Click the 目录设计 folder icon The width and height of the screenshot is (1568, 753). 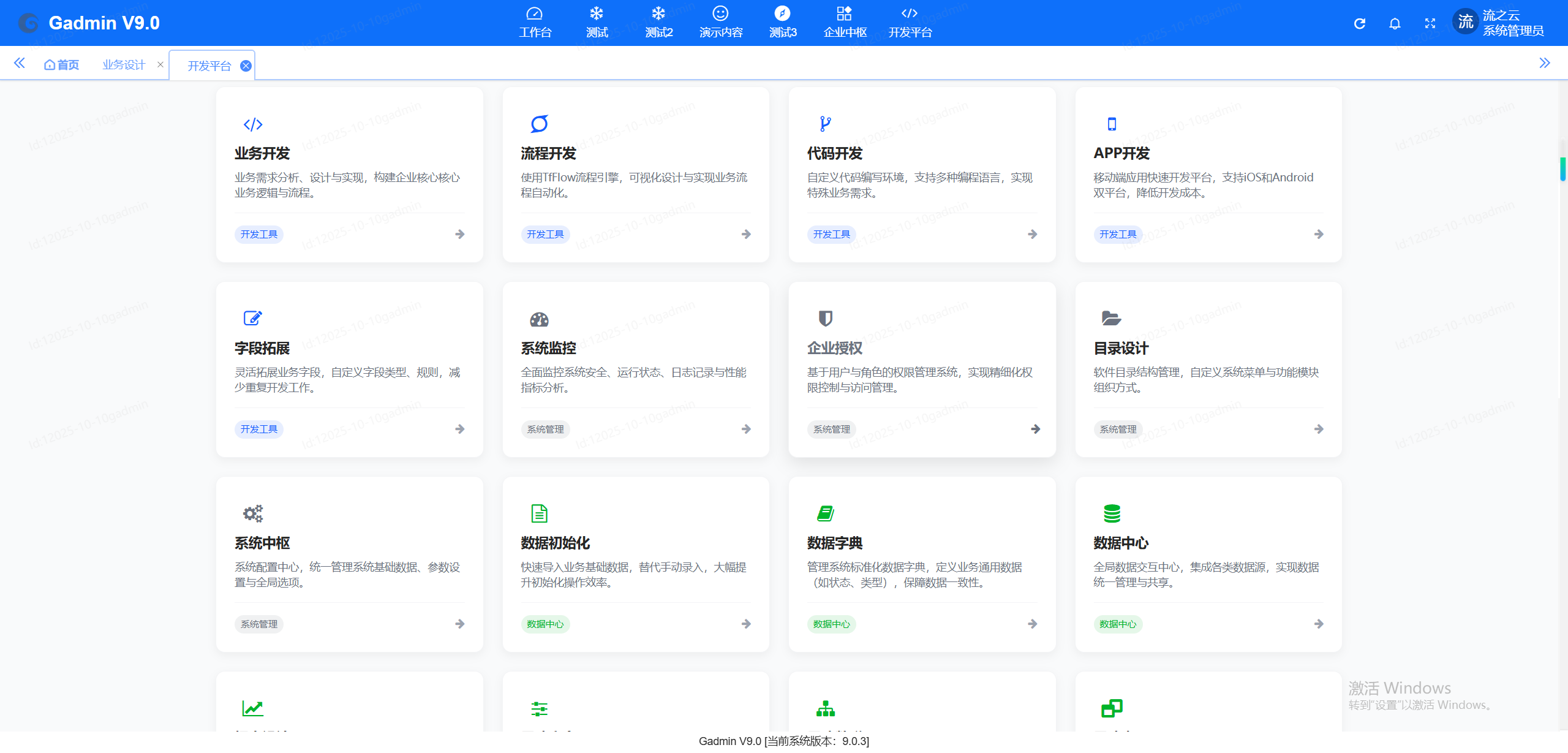click(1111, 319)
